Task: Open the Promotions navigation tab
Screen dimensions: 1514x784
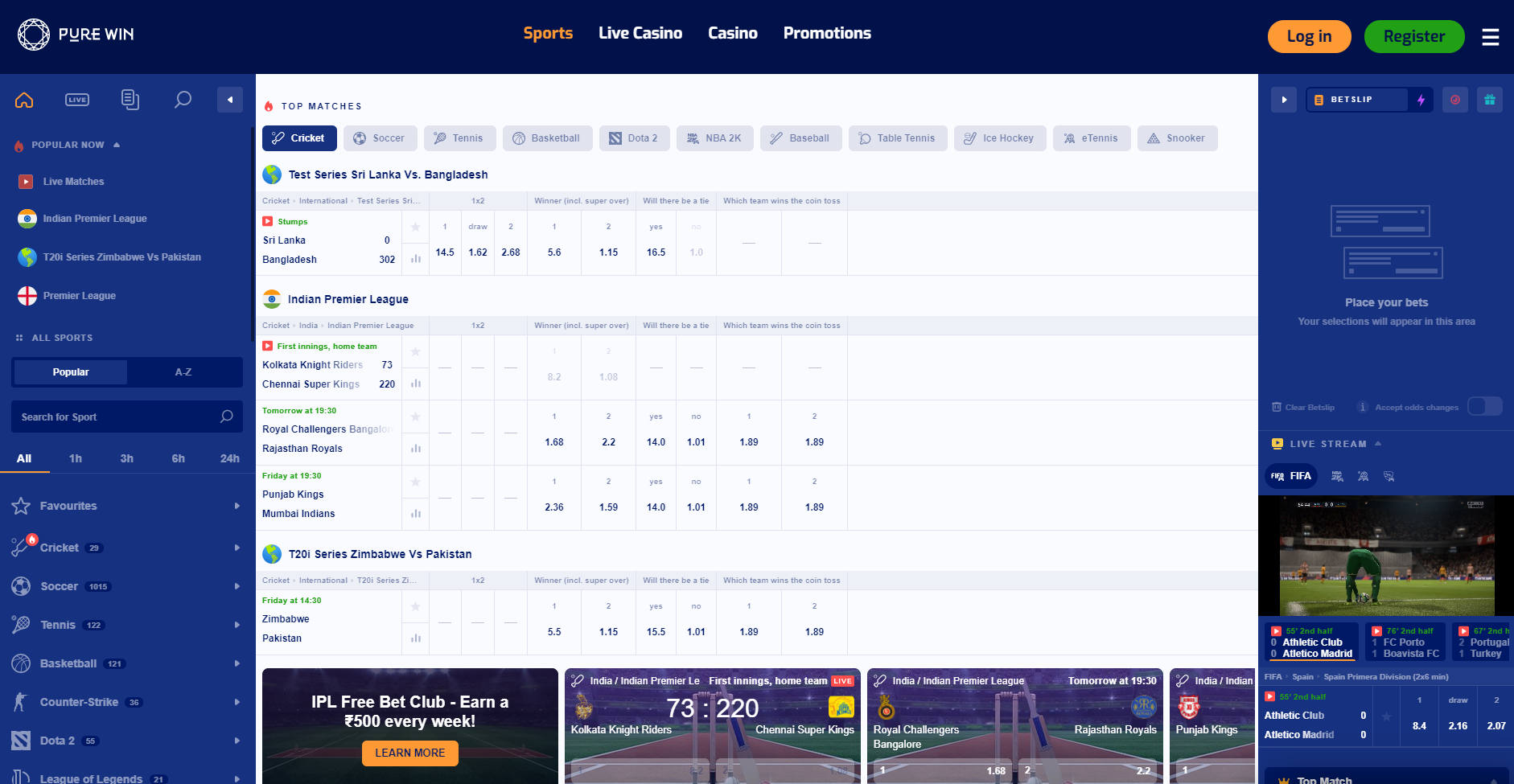Action: point(827,33)
